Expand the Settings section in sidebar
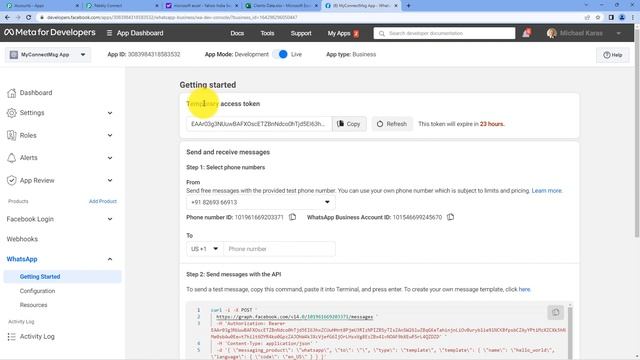 click(110, 113)
